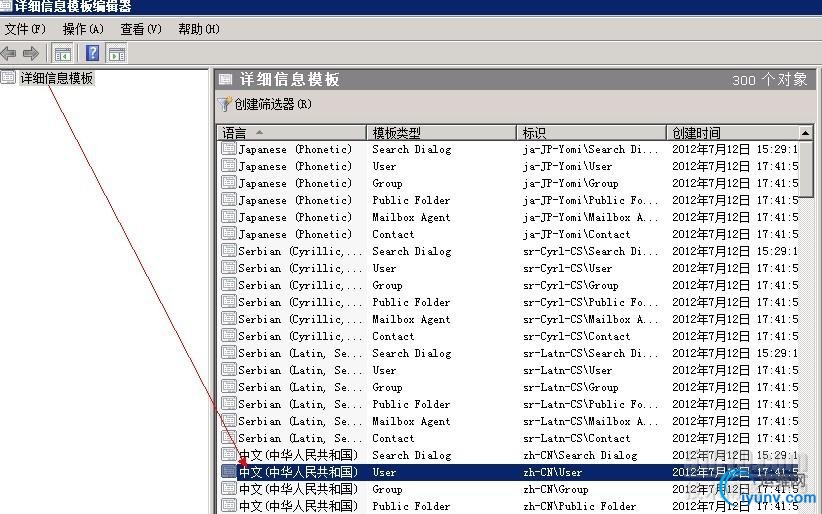The width and height of the screenshot is (822, 514).
Task: Select the sr-Latn-CS\Contact identifier cell
Action: [x=576, y=438]
